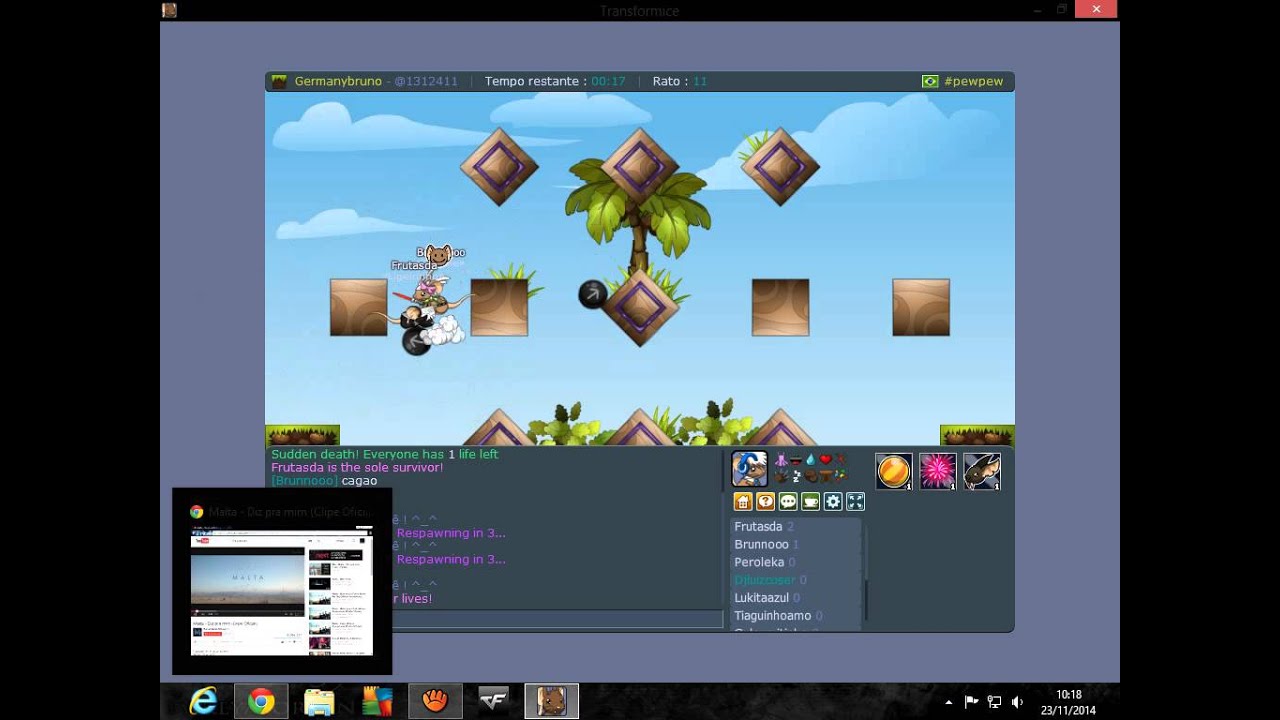The height and width of the screenshot is (720, 1280).
Task: Click the facepalm emote icon
Action: click(x=811, y=476)
